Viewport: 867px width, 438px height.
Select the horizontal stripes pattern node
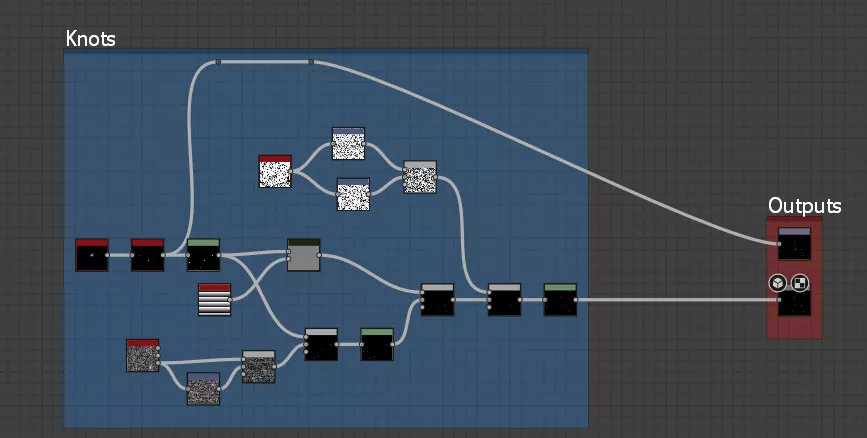coord(214,300)
